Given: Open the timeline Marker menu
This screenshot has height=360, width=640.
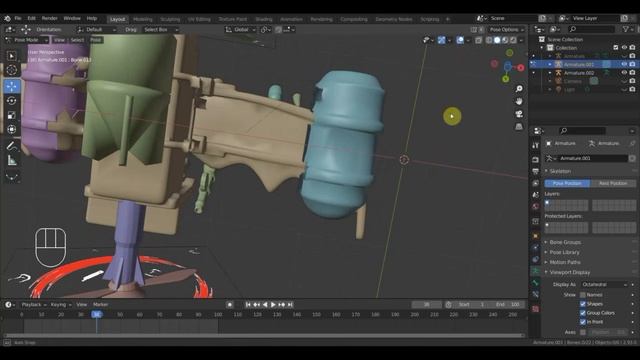Looking at the screenshot, I should click(x=100, y=304).
